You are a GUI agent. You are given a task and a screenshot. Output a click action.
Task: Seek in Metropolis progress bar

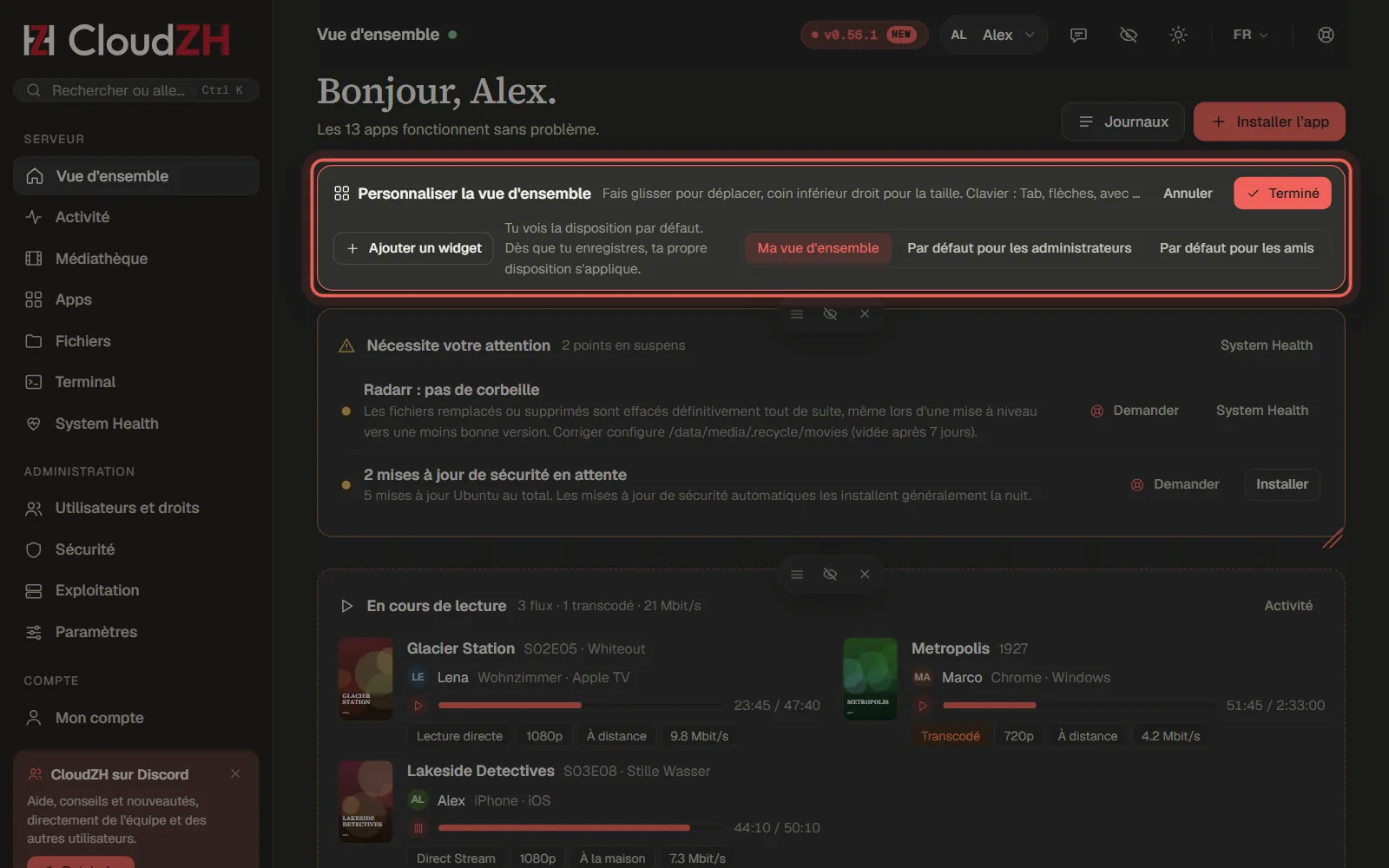tap(1079, 706)
